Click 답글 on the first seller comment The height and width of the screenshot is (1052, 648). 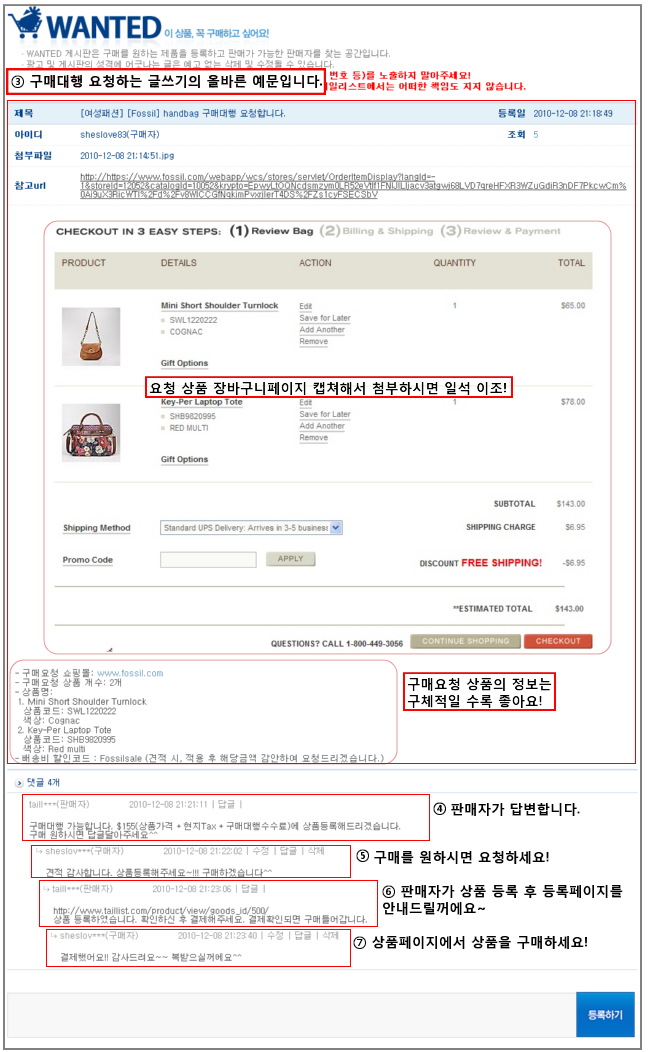[x=226, y=804]
